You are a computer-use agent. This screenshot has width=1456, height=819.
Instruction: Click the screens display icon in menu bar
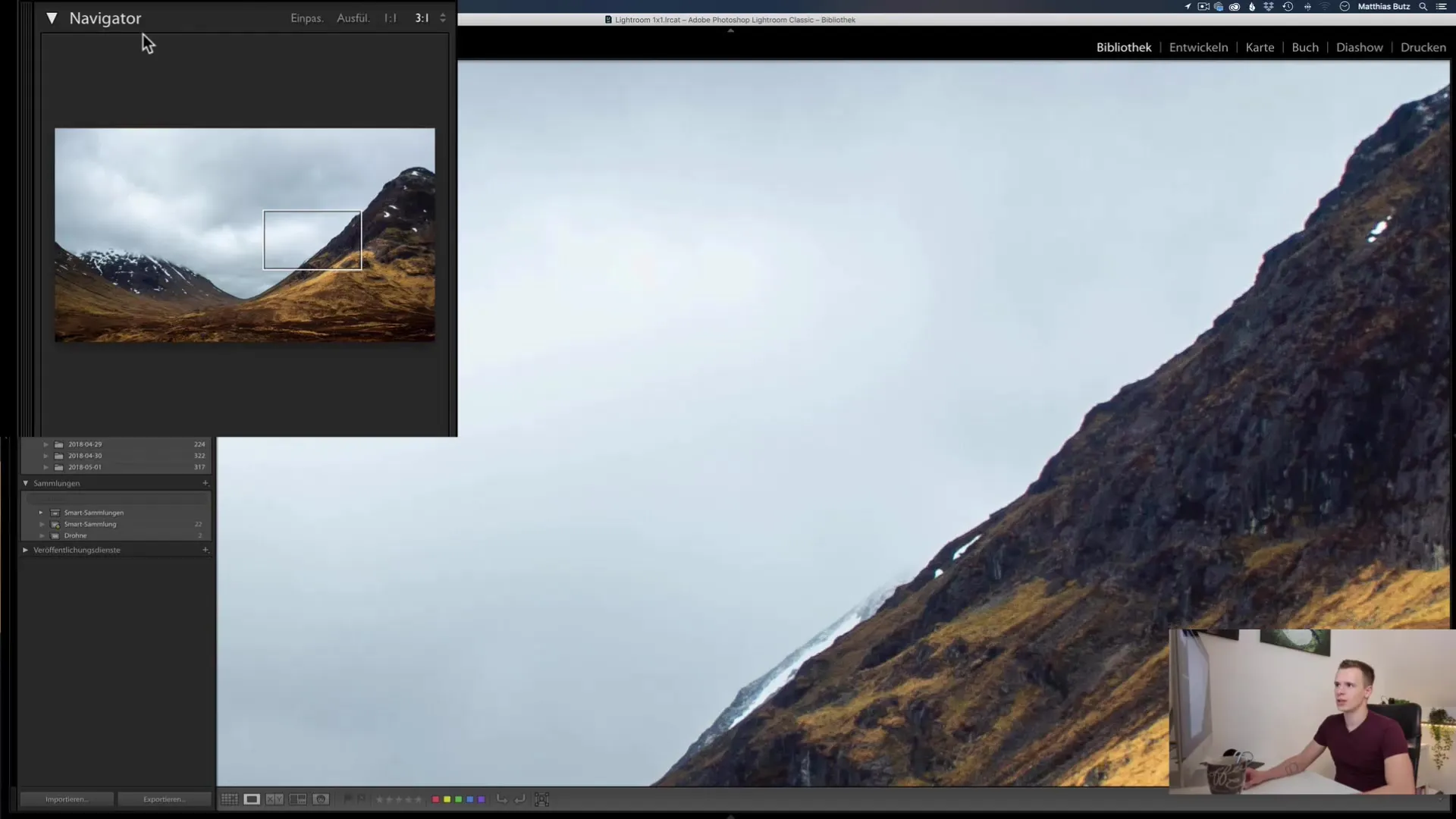click(x=1219, y=6)
